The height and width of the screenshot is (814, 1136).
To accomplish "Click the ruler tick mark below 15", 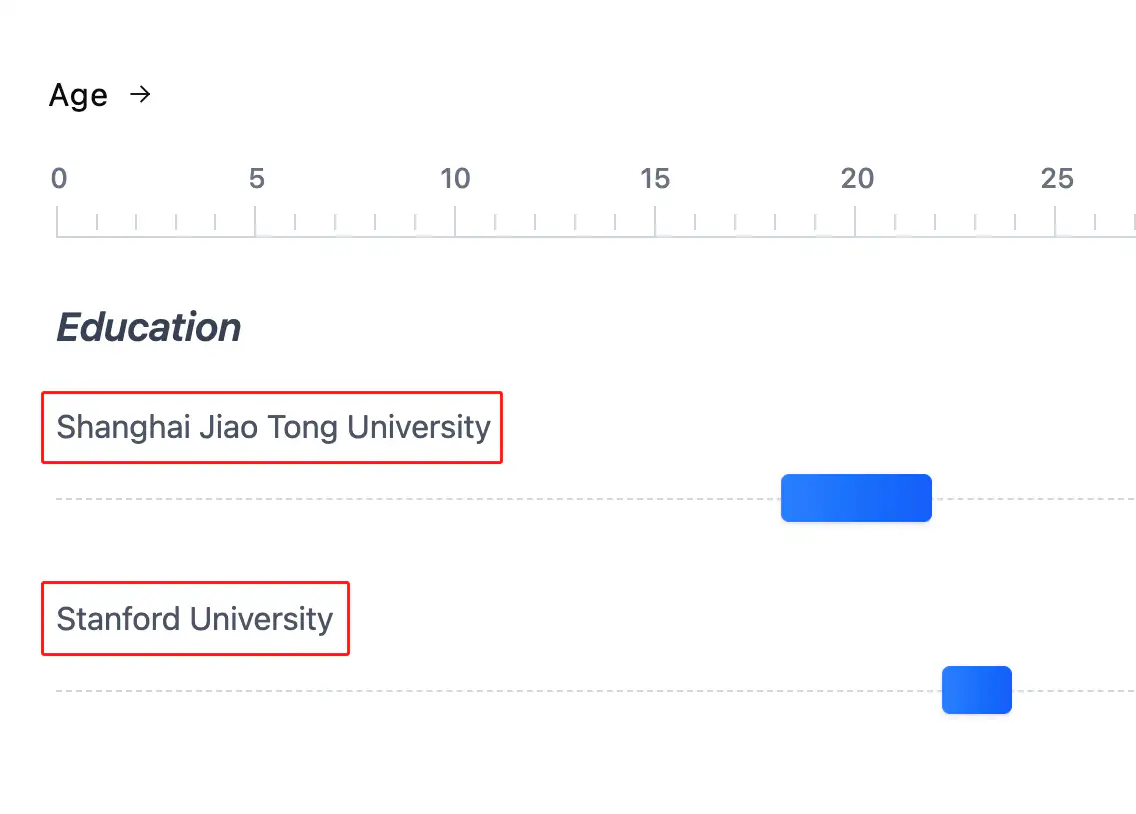I will click(x=655, y=221).
